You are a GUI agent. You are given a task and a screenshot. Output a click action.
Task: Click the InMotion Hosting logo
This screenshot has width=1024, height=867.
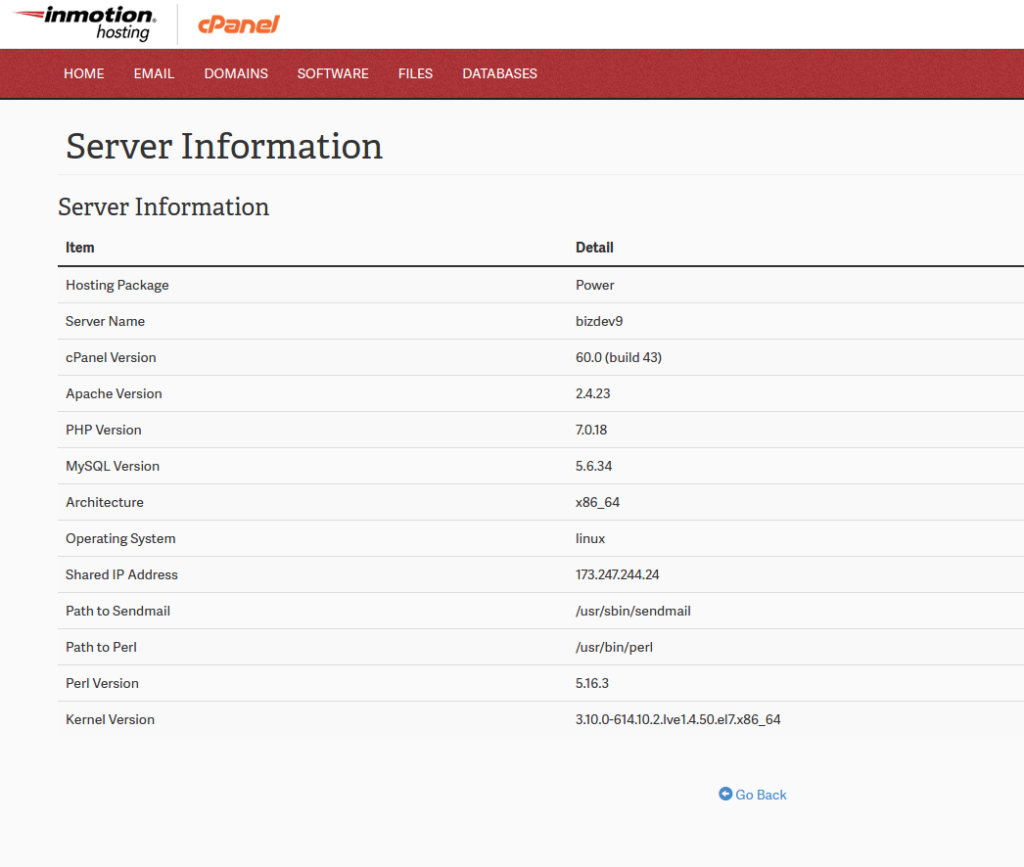pos(85,24)
